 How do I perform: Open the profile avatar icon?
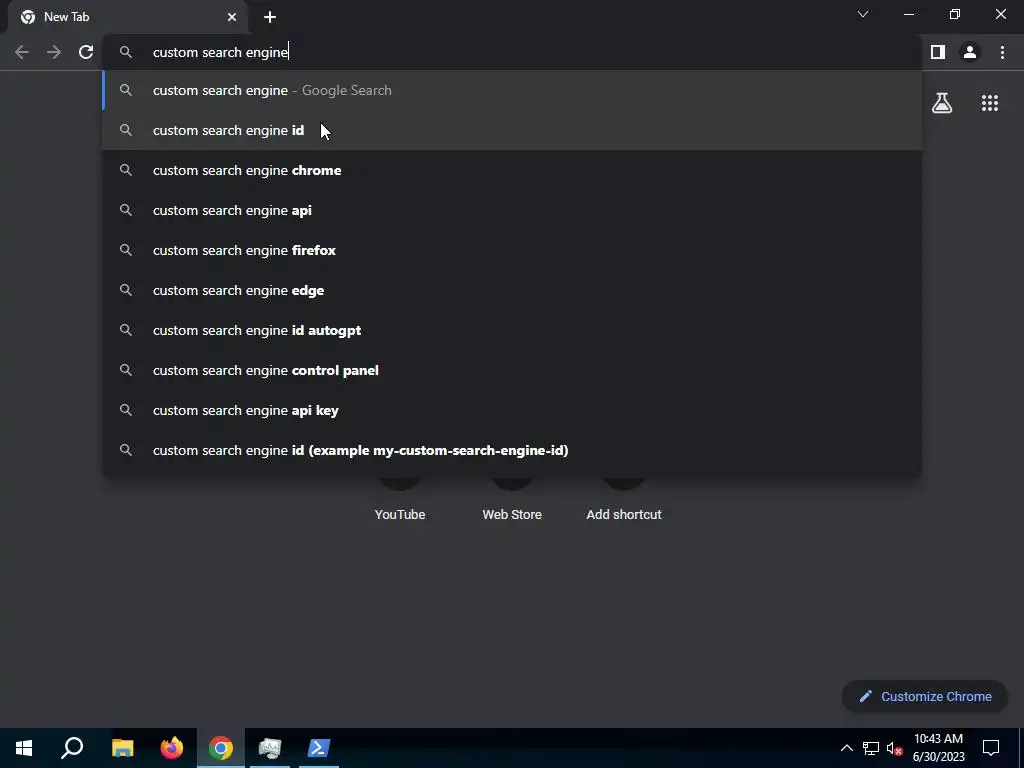[970, 52]
